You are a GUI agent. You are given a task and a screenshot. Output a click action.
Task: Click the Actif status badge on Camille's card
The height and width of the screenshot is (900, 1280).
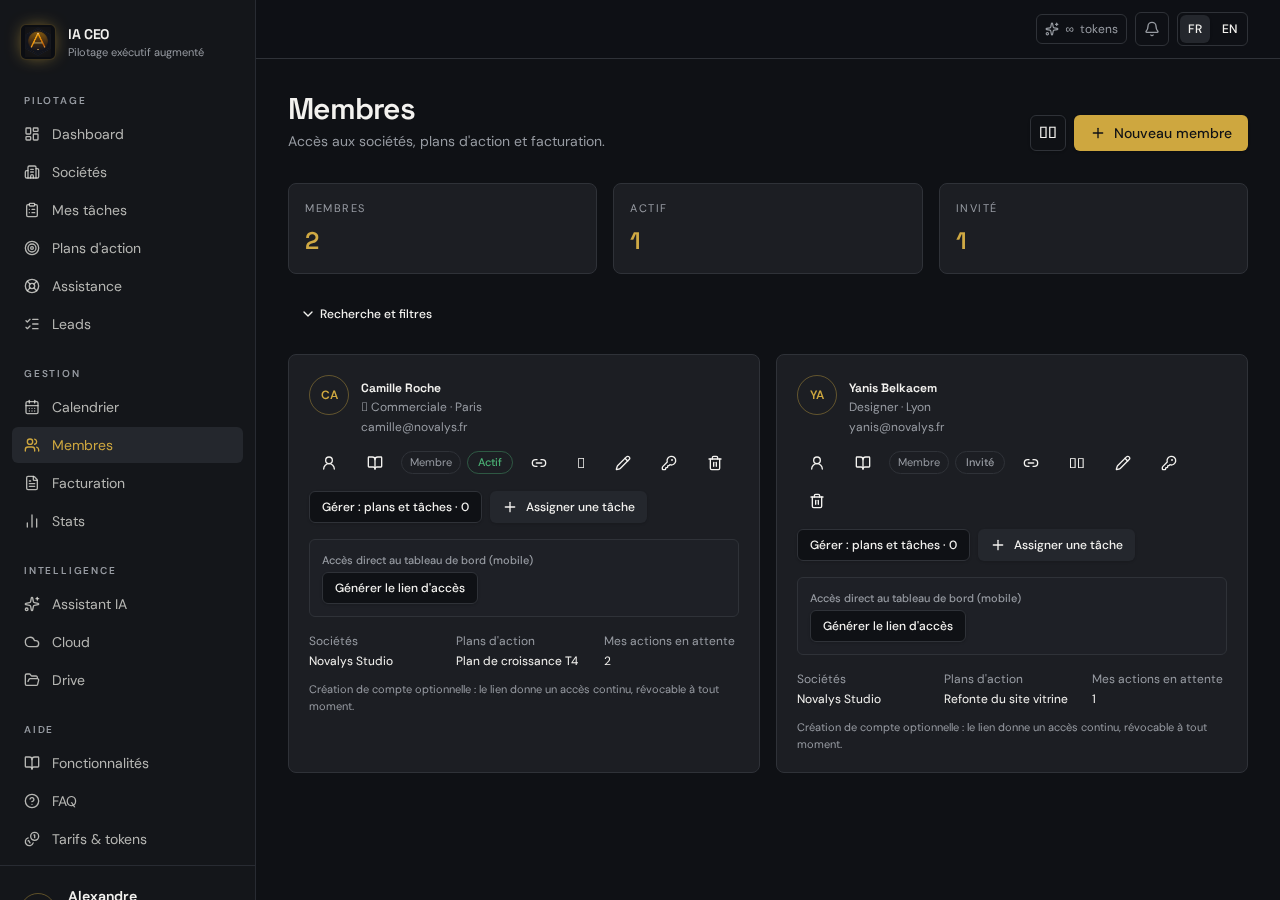point(490,463)
